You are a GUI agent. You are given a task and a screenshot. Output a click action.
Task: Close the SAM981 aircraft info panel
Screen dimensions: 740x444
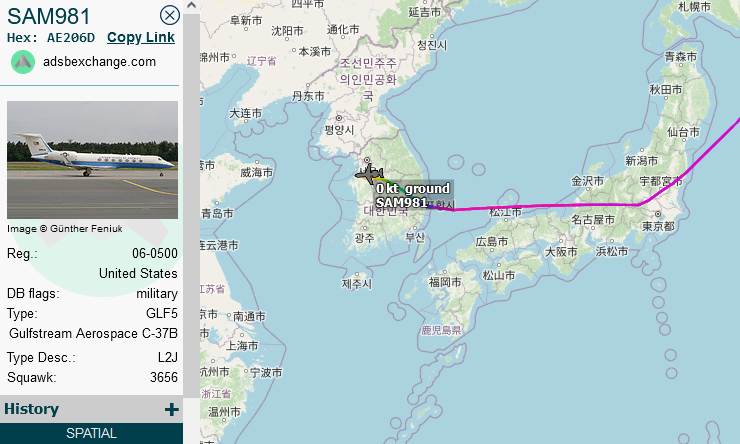point(169,15)
